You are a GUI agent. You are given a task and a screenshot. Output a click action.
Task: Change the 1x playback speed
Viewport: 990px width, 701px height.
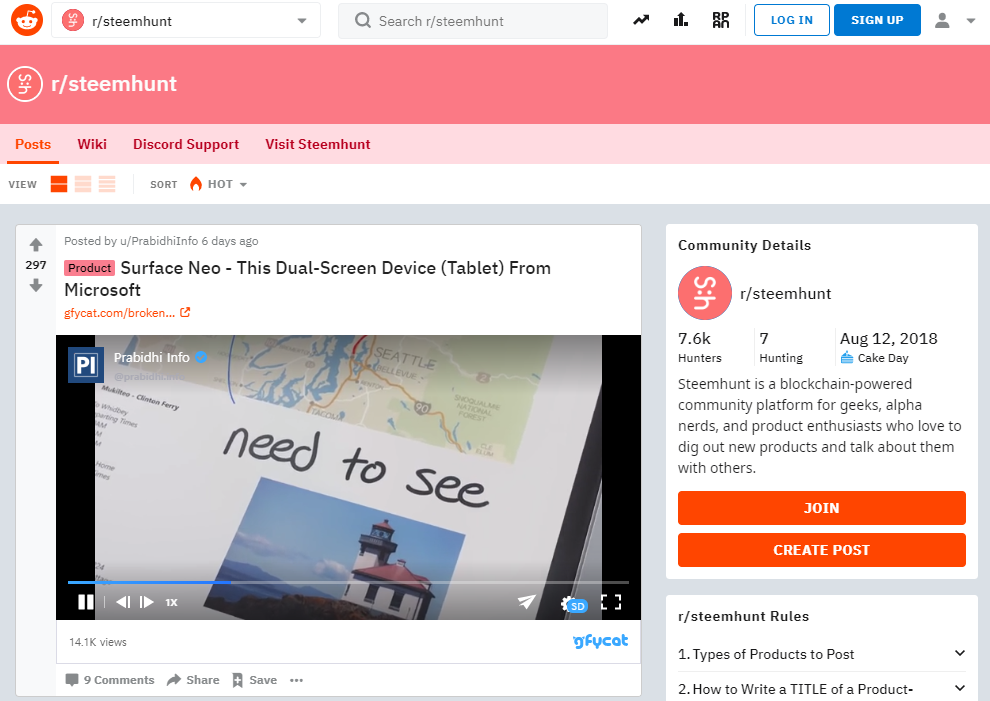(171, 602)
